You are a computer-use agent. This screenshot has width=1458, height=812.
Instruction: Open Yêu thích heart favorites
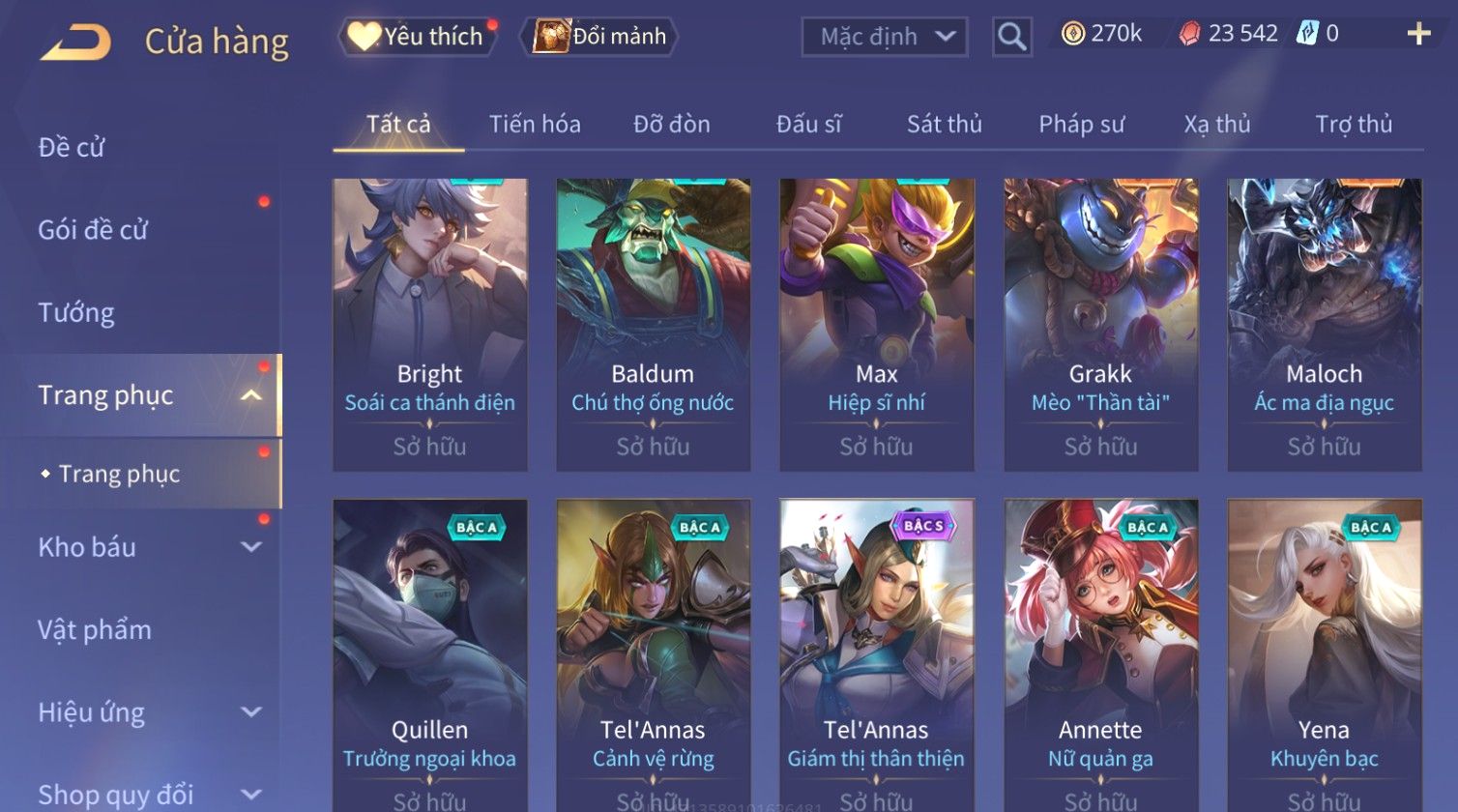coord(416,37)
